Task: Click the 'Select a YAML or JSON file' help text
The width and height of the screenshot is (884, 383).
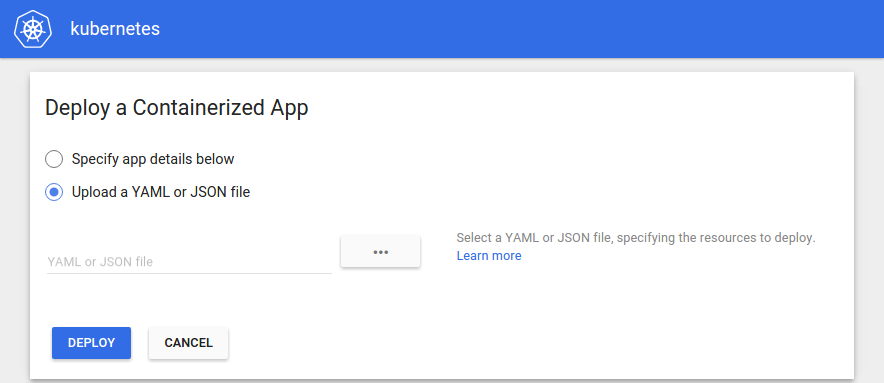Action: pos(636,237)
